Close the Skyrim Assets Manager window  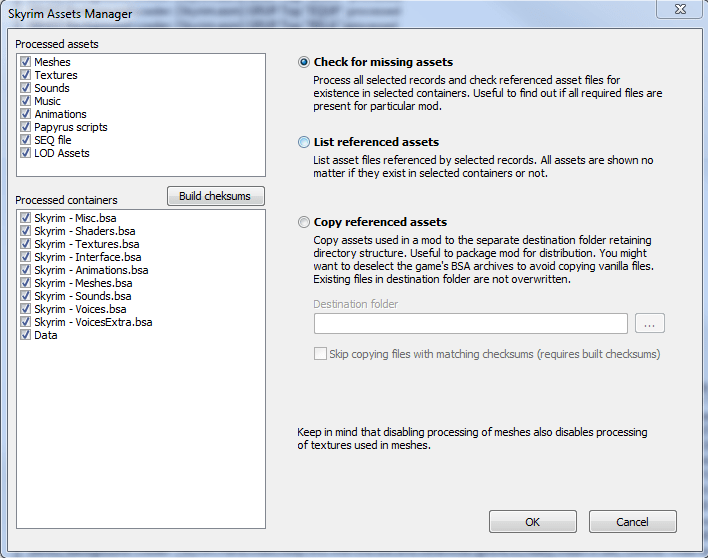680,9
